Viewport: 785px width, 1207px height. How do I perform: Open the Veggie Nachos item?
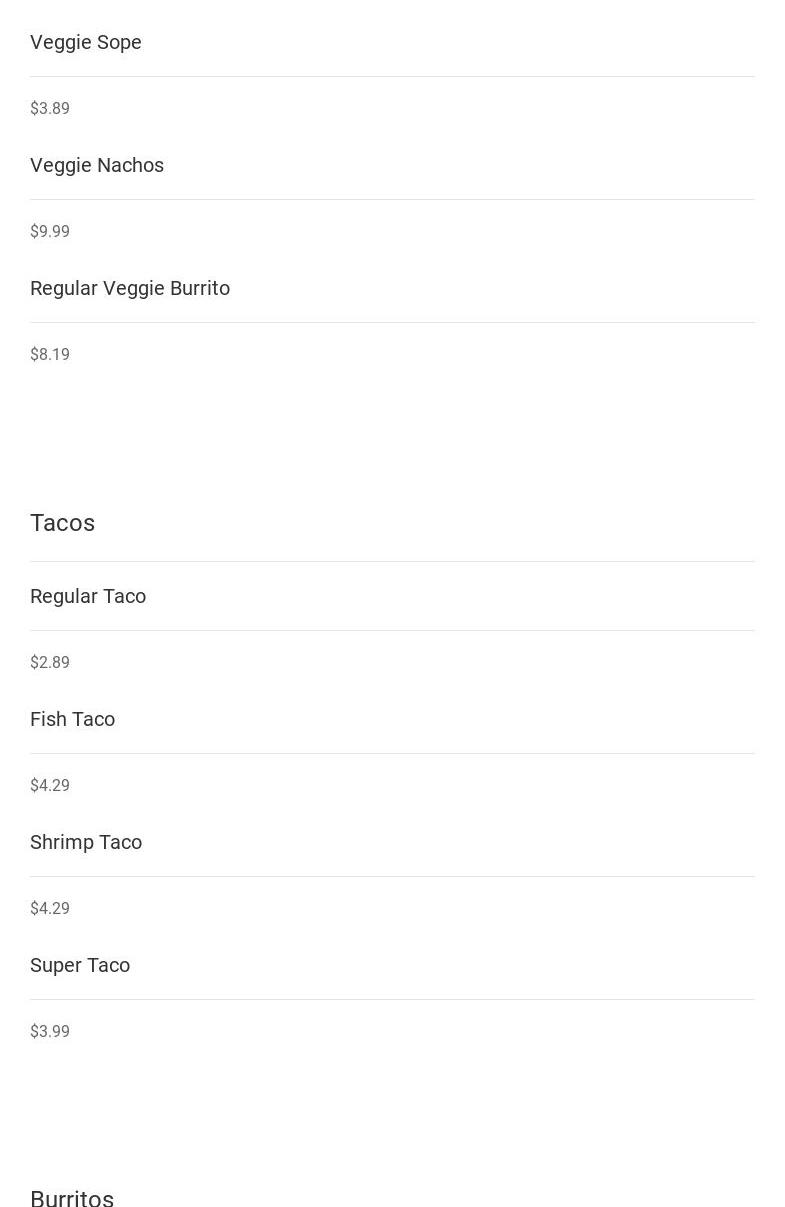point(97,165)
